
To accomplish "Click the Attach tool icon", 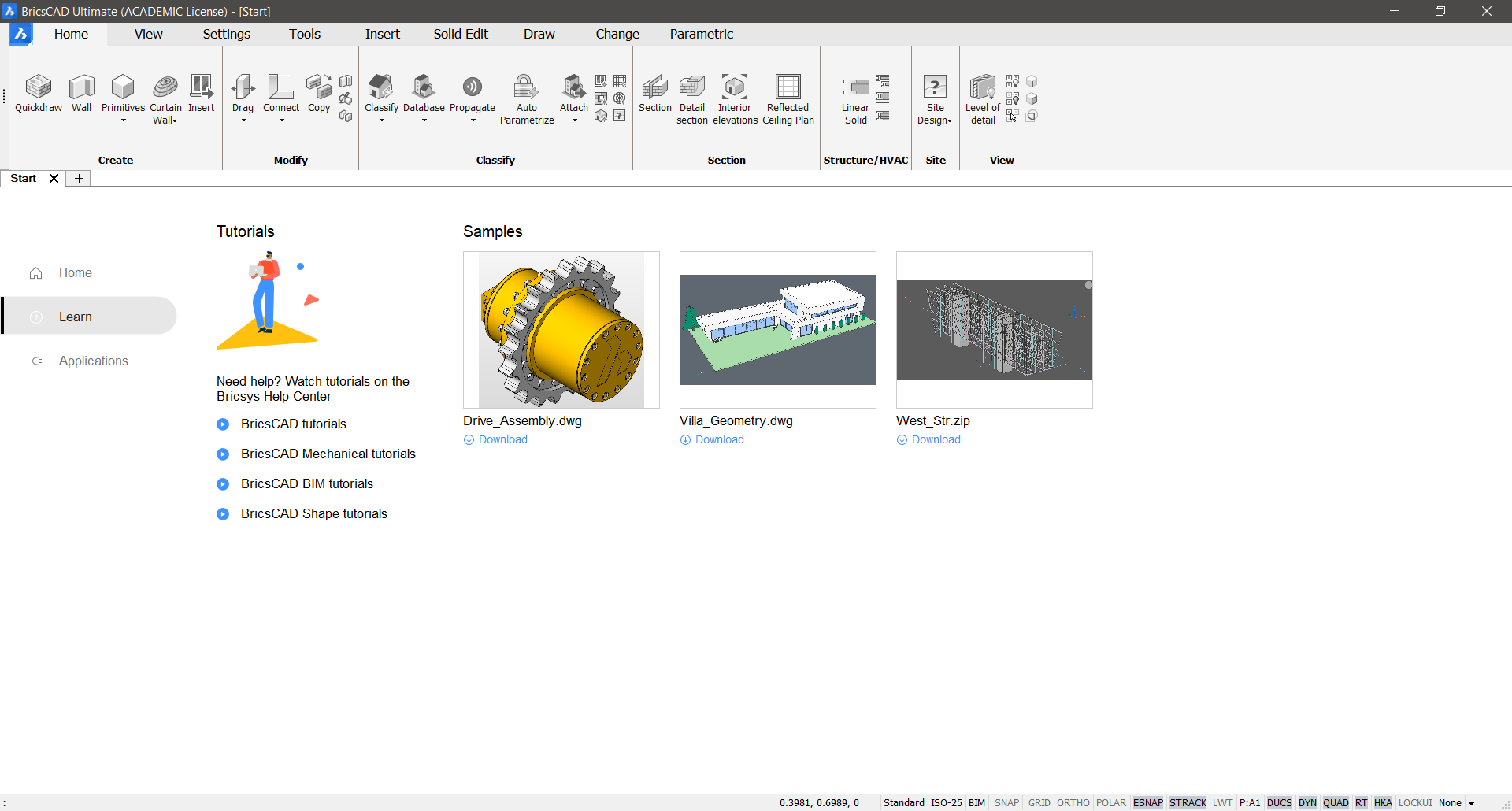I will click(574, 87).
